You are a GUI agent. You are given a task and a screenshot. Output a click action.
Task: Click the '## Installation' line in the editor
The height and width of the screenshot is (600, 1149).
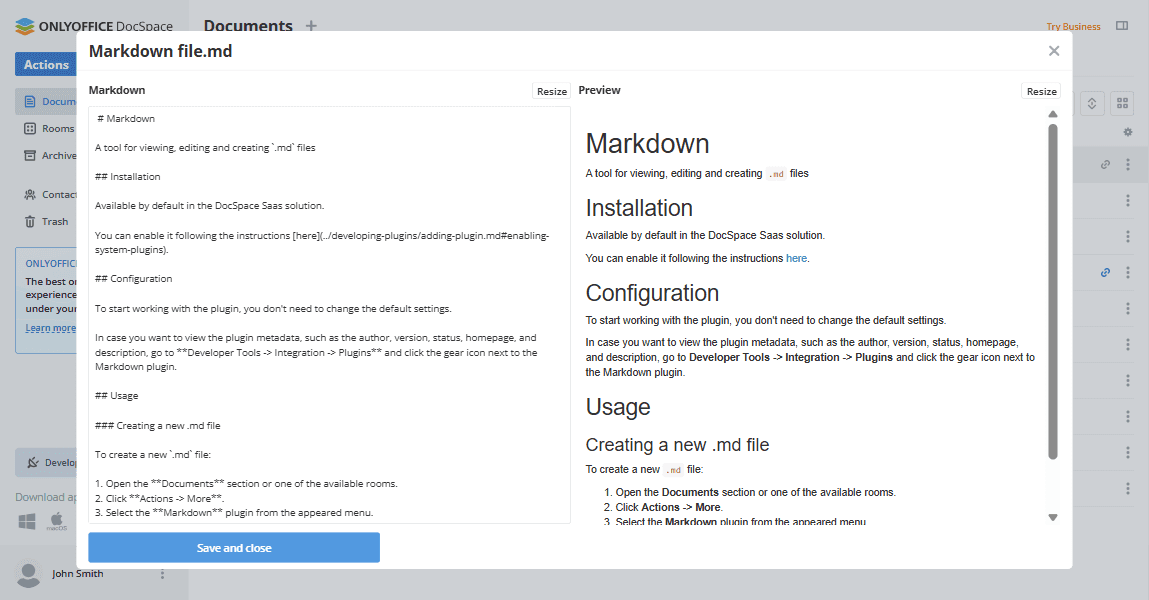tap(128, 177)
